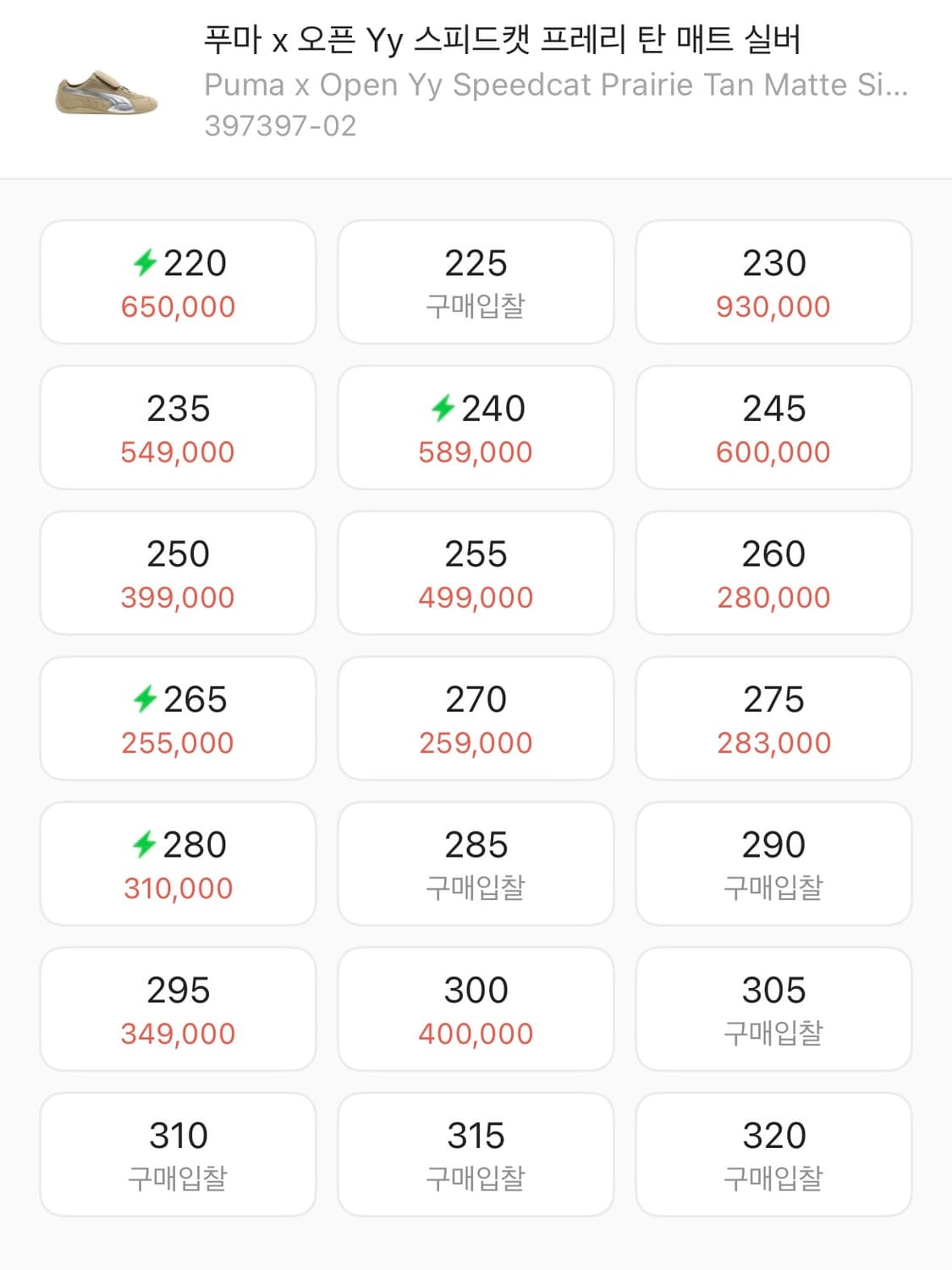Select size 295 priced 349,000
The image size is (952, 1270).
click(178, 1009)
